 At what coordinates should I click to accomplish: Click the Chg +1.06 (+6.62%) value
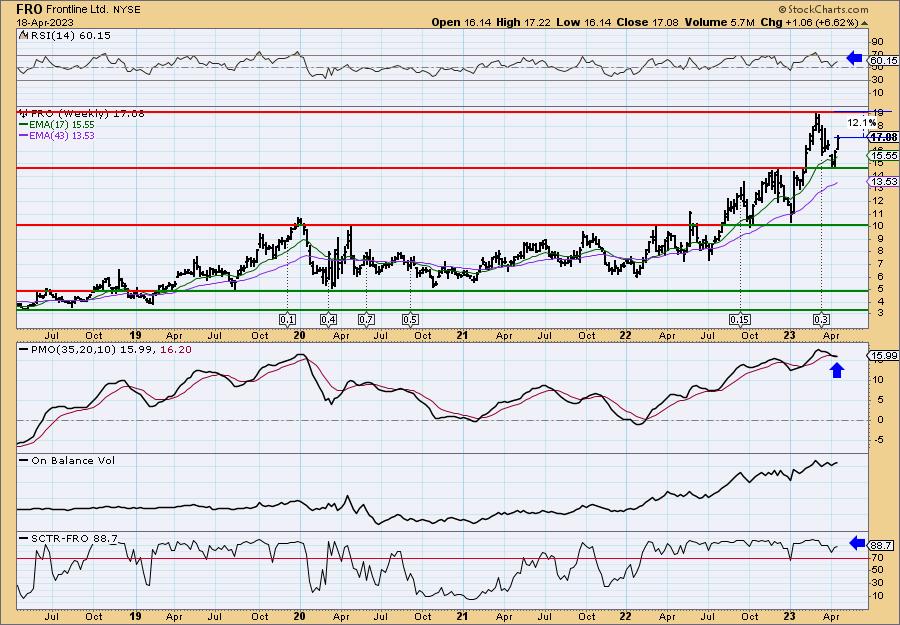(x=809, y=22)
